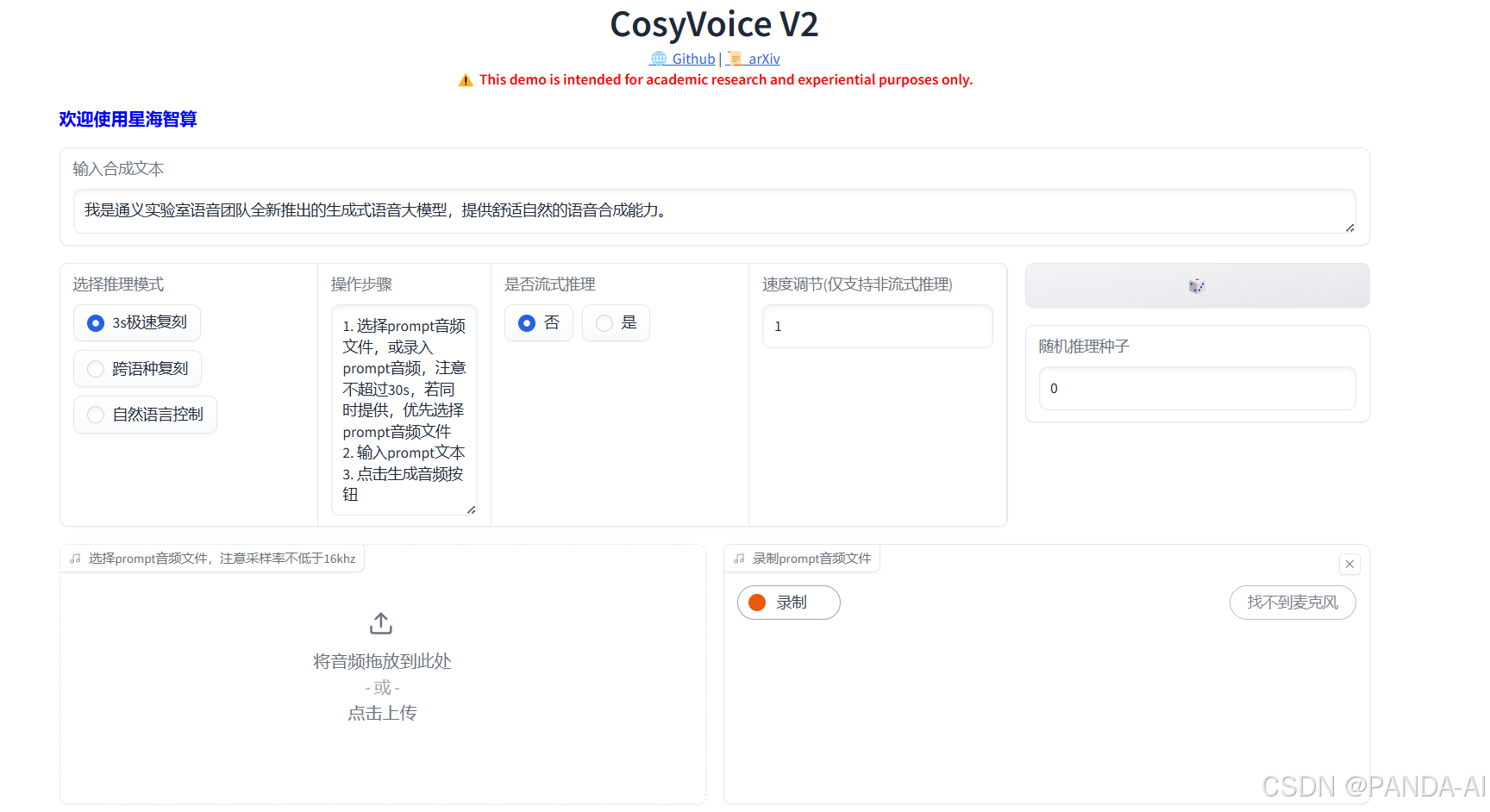Click the music note icon on 录制prompt音频文件 label
This screenshot has height=812, width=1490.
pyautogui.click(x=738, y=558)
